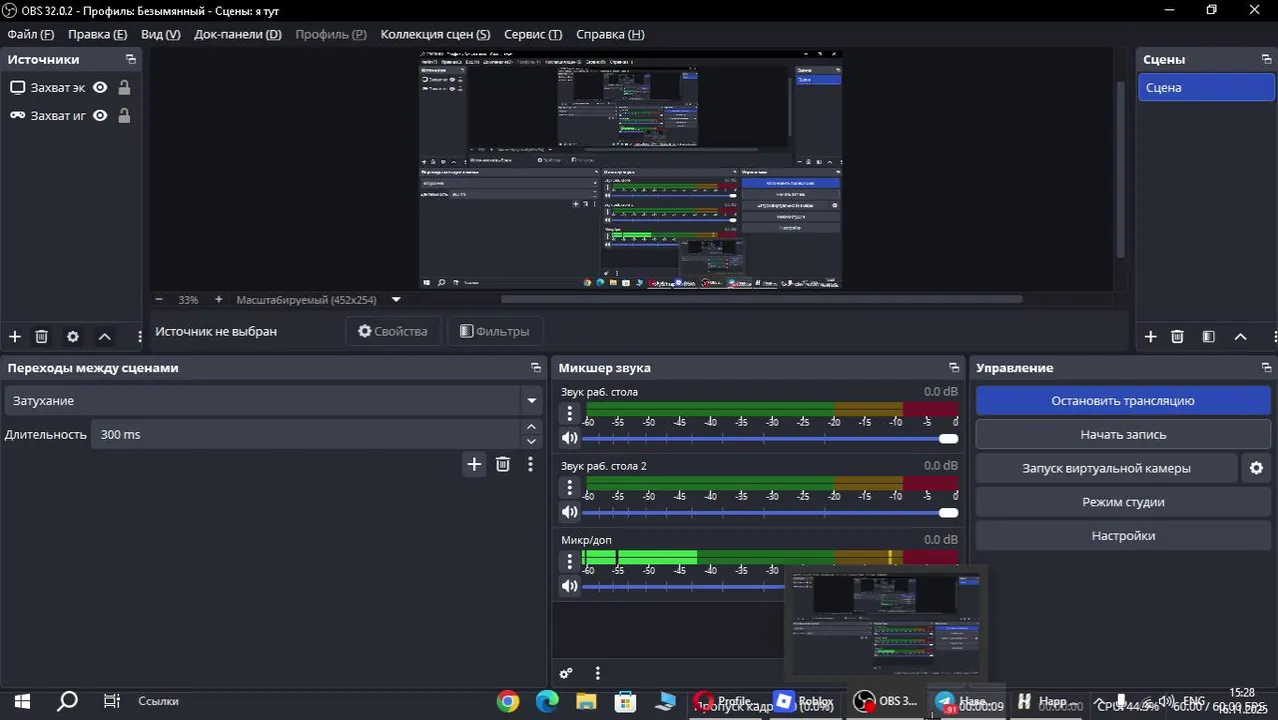Add a configurable transition with plus icon
This screenshot has height=720, width=1278.
tap(474, 464)
